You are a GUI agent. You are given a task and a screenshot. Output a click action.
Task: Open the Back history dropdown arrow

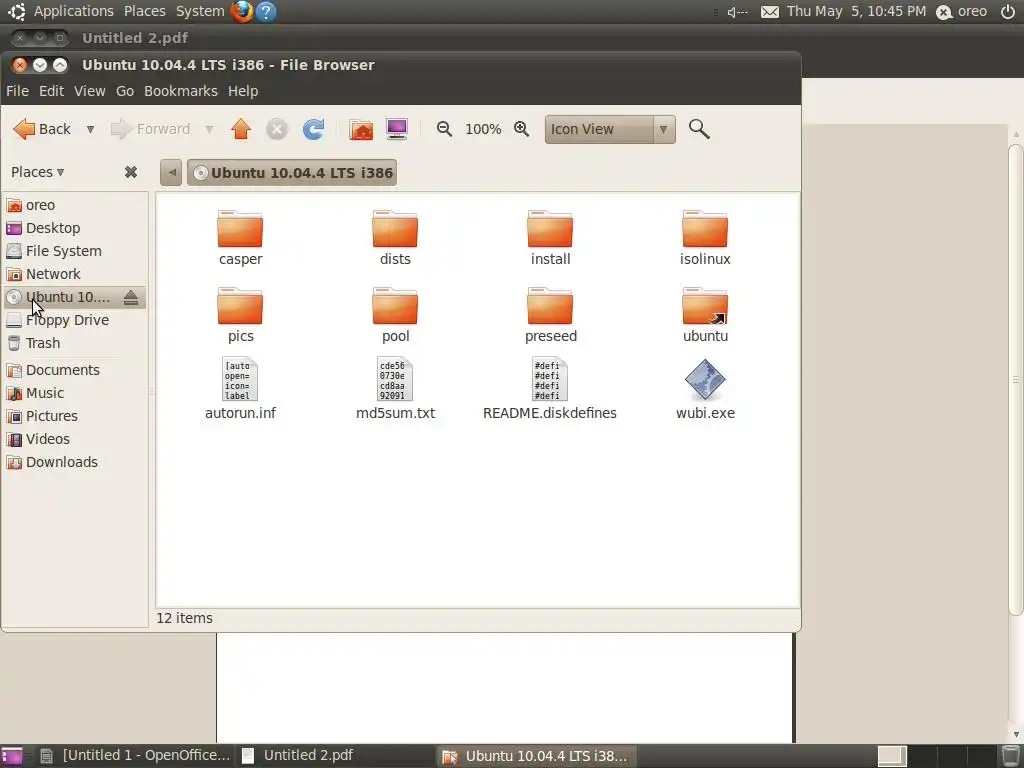click(x=90, y=129)
